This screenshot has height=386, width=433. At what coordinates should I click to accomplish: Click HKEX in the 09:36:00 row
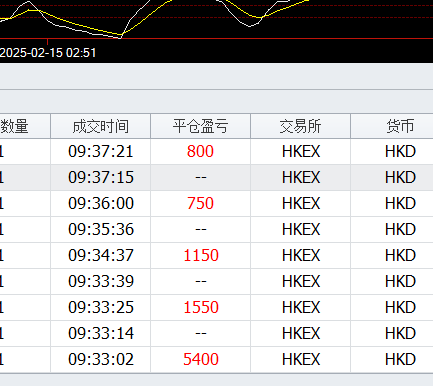(x=301, y=203)
